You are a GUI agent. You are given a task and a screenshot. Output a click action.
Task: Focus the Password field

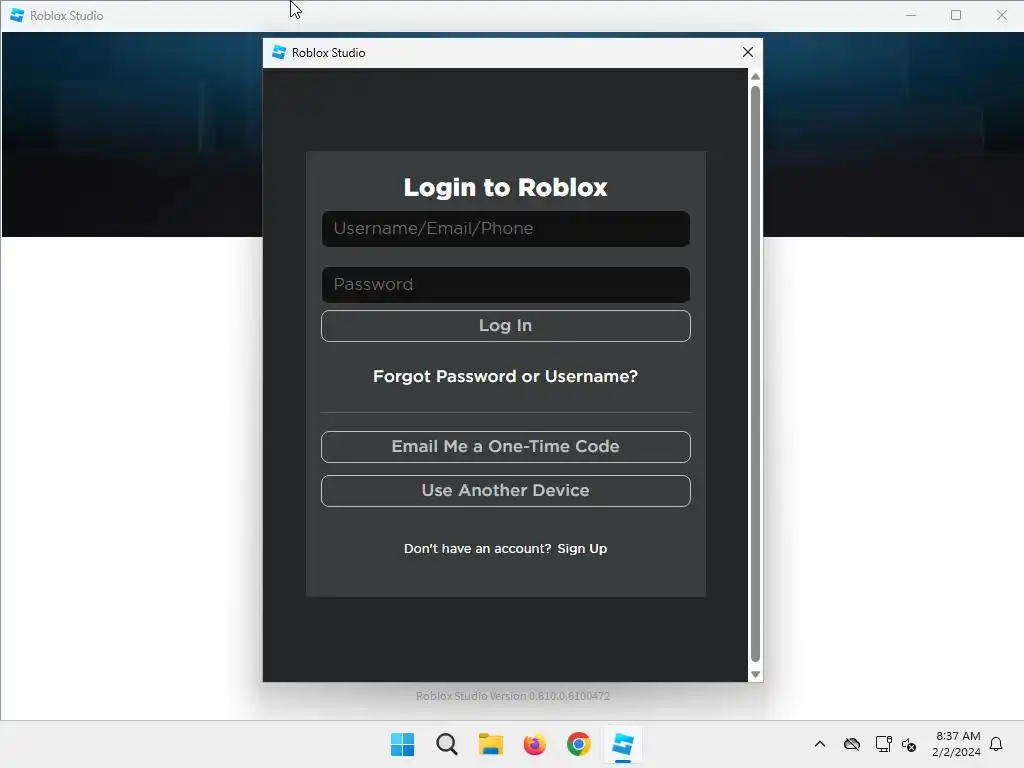click(505, 285)
